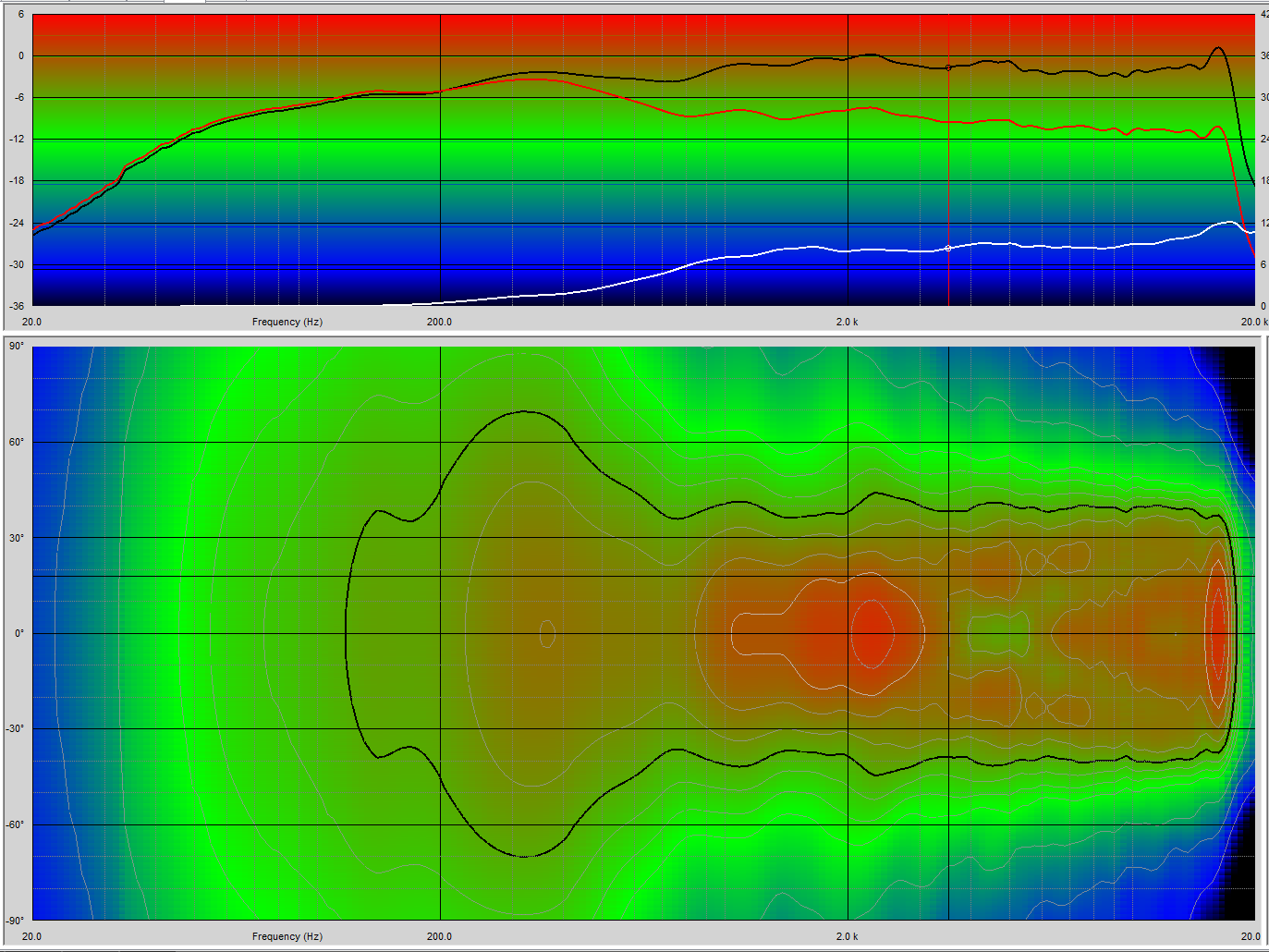Click the "2.0 k" tick label under the upper chart
Image resolution: width=1269 pixels, height=952 pixels.
[x=847, y=322]
